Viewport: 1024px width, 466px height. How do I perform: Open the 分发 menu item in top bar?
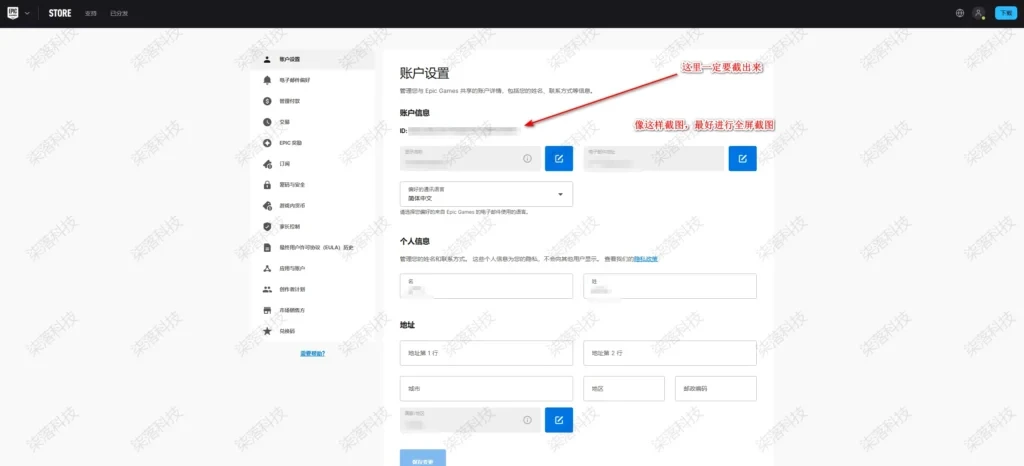[x=119, y=13]
